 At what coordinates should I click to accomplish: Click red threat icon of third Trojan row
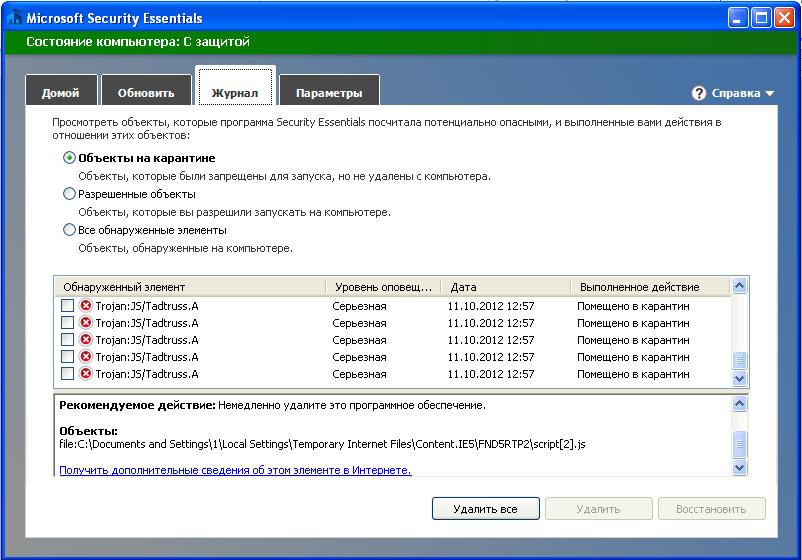[86, 340]
